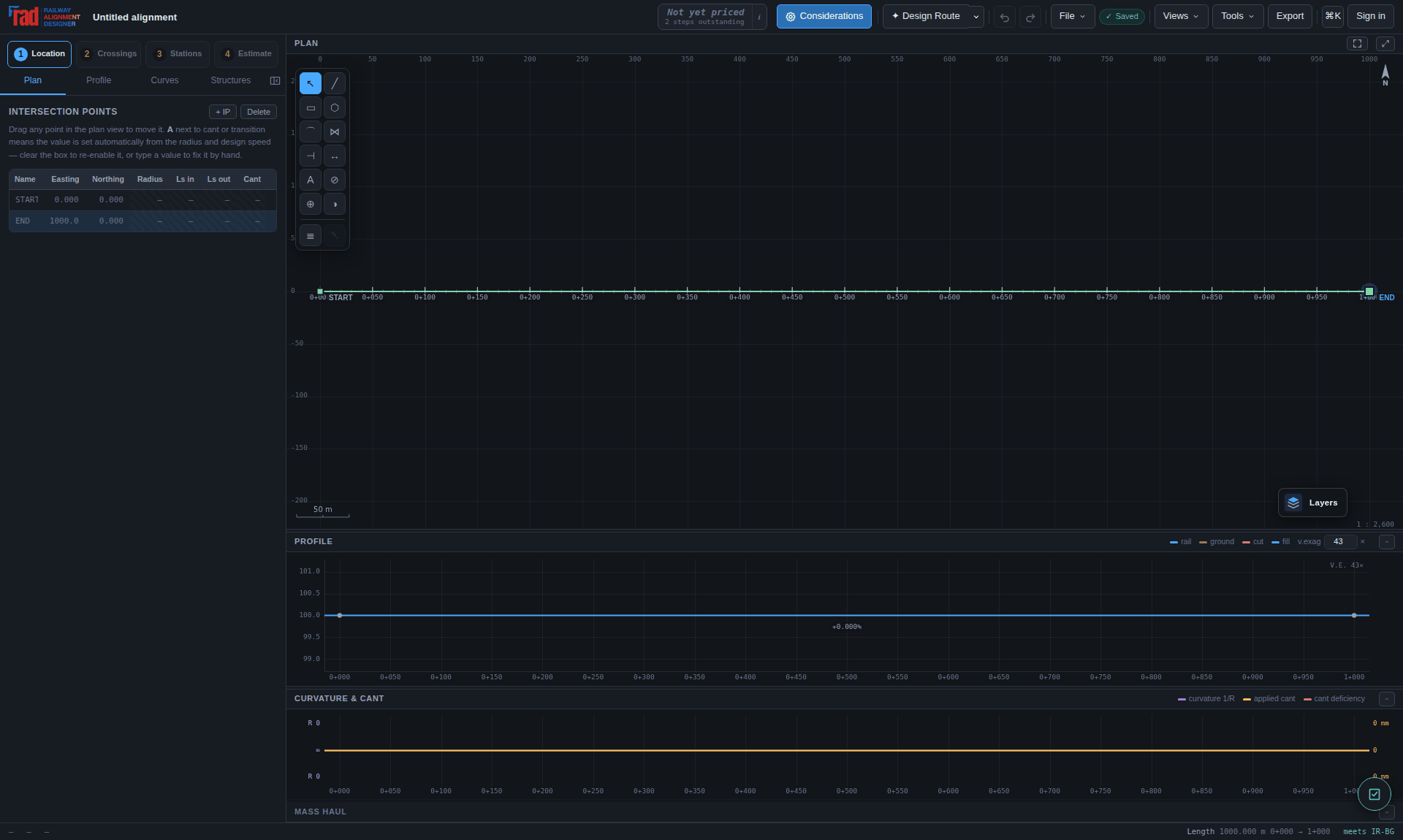Click the v.exag value field
This screenshot has height=840, width=1403.
point(1340,542)
